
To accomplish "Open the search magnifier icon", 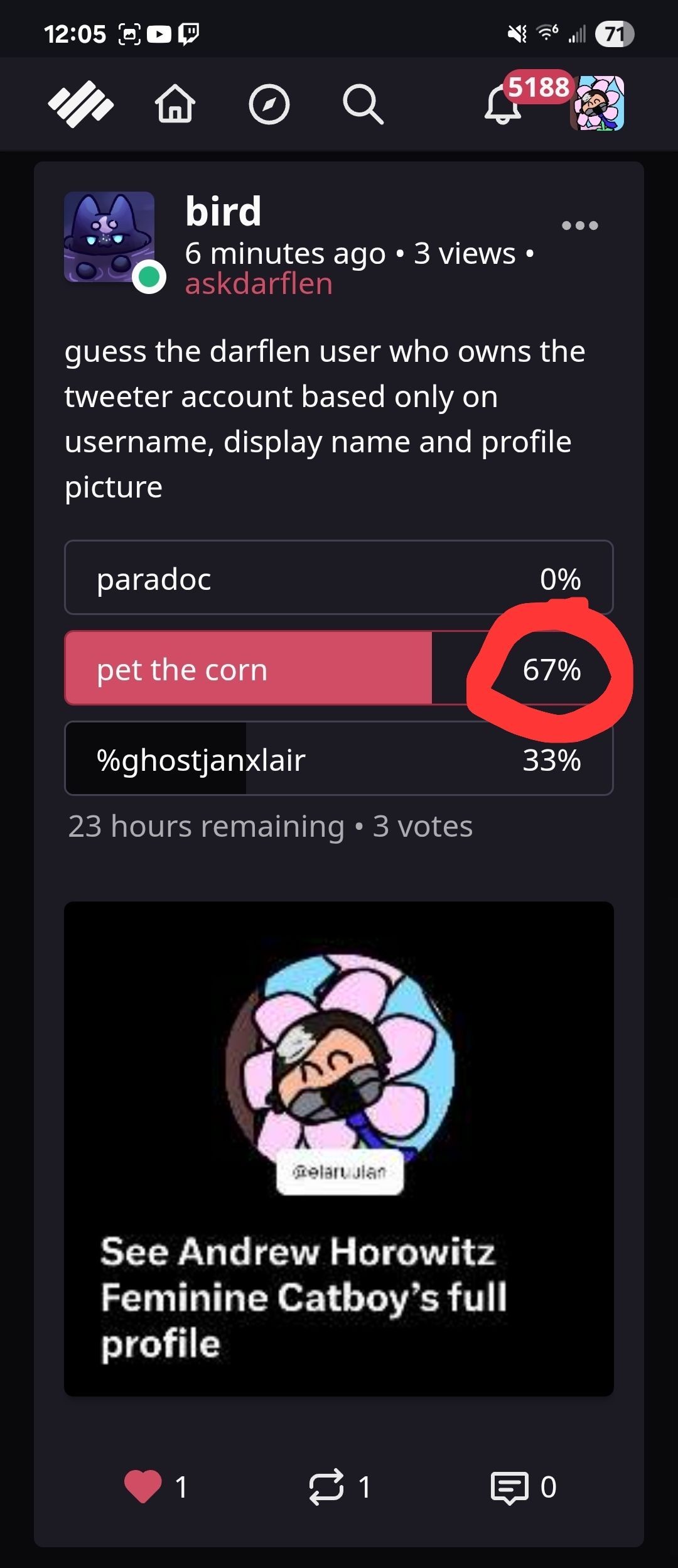I will [x=363, y=104].
